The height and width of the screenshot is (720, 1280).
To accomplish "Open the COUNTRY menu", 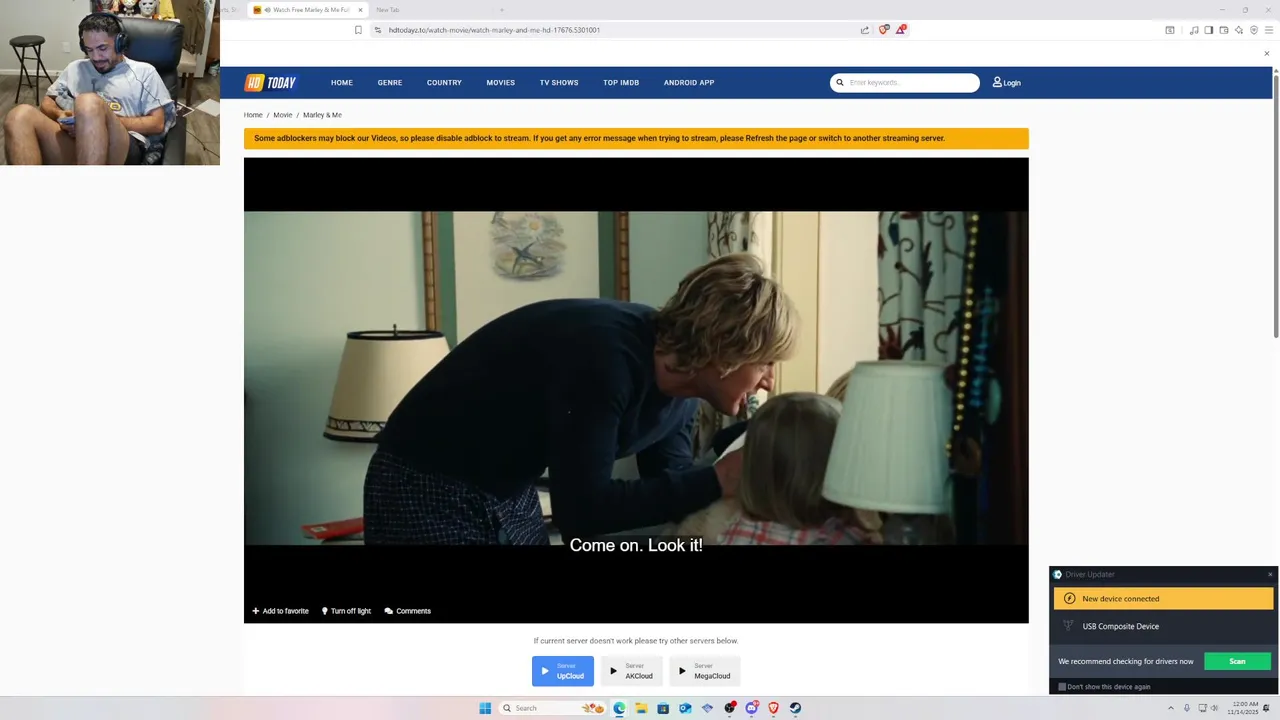I will [x=444, y=83].
